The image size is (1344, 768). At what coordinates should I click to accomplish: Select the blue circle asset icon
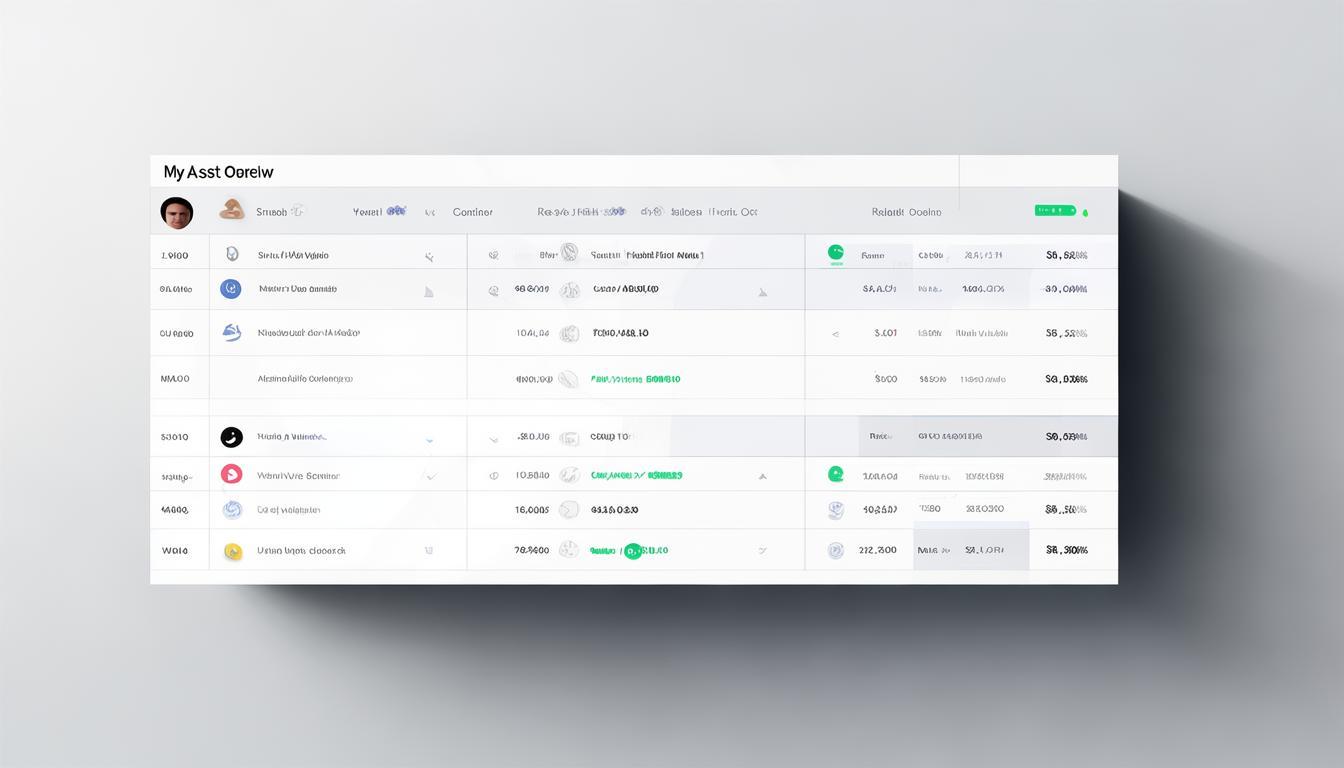click(x=231, y=289)
